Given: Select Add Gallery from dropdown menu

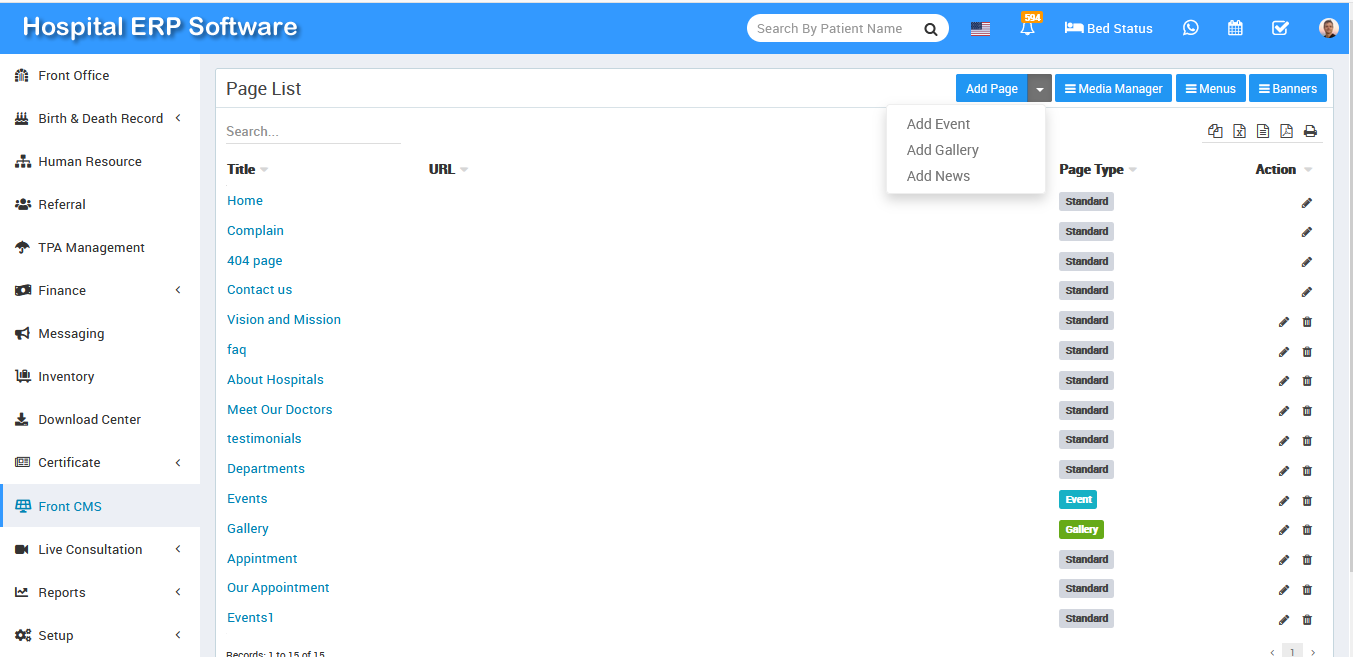Looking at the screenshot, I should (942, 150).
